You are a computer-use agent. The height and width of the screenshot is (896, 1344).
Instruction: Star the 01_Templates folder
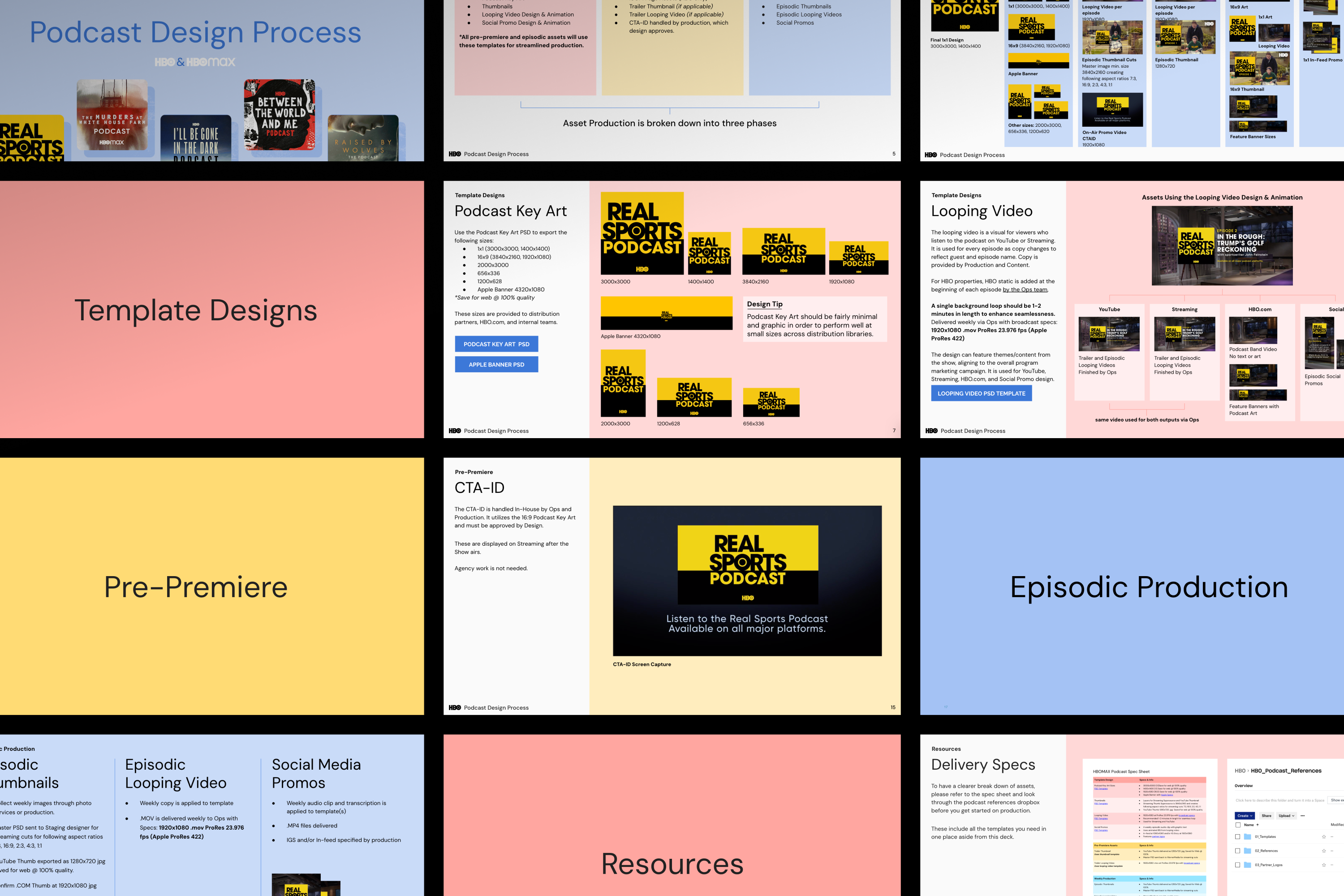pyautogui.click(x=1324, y=836)
